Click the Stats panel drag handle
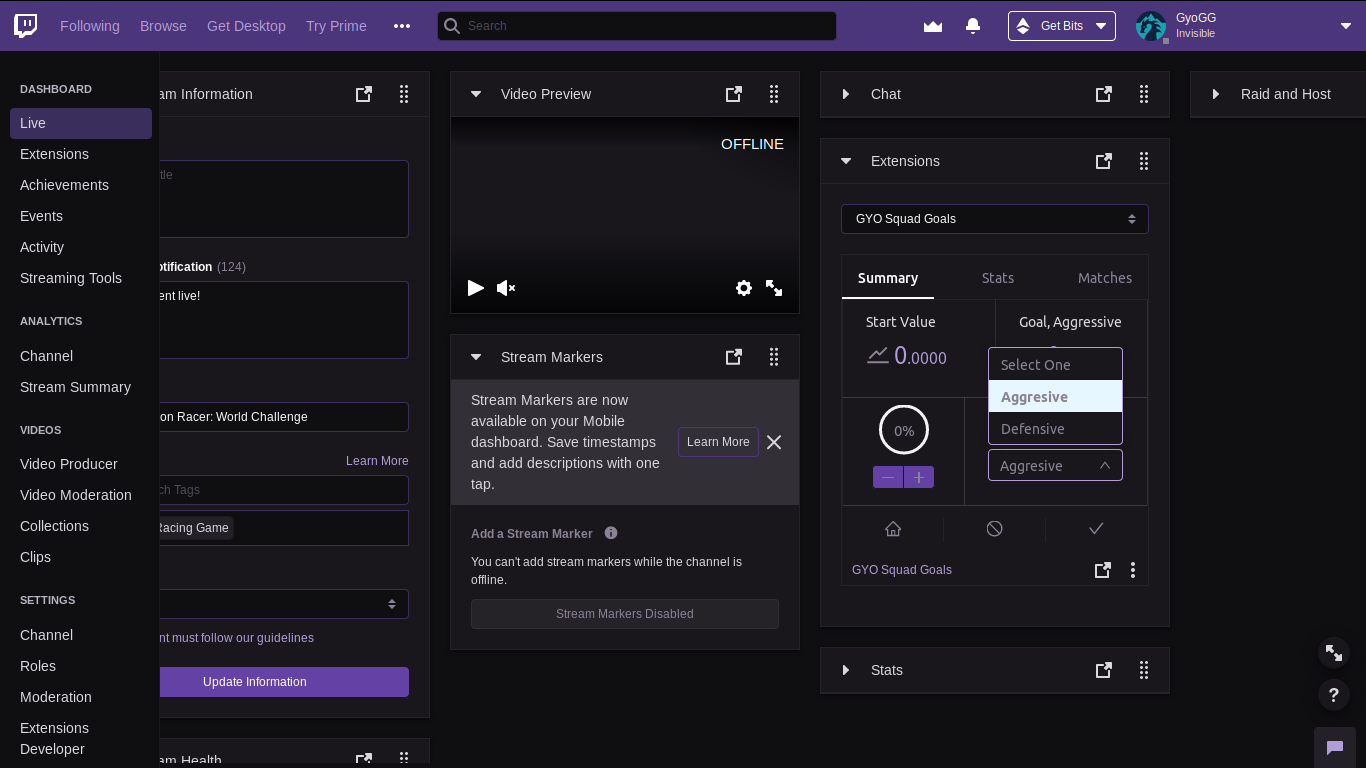 pos(1144,670)
